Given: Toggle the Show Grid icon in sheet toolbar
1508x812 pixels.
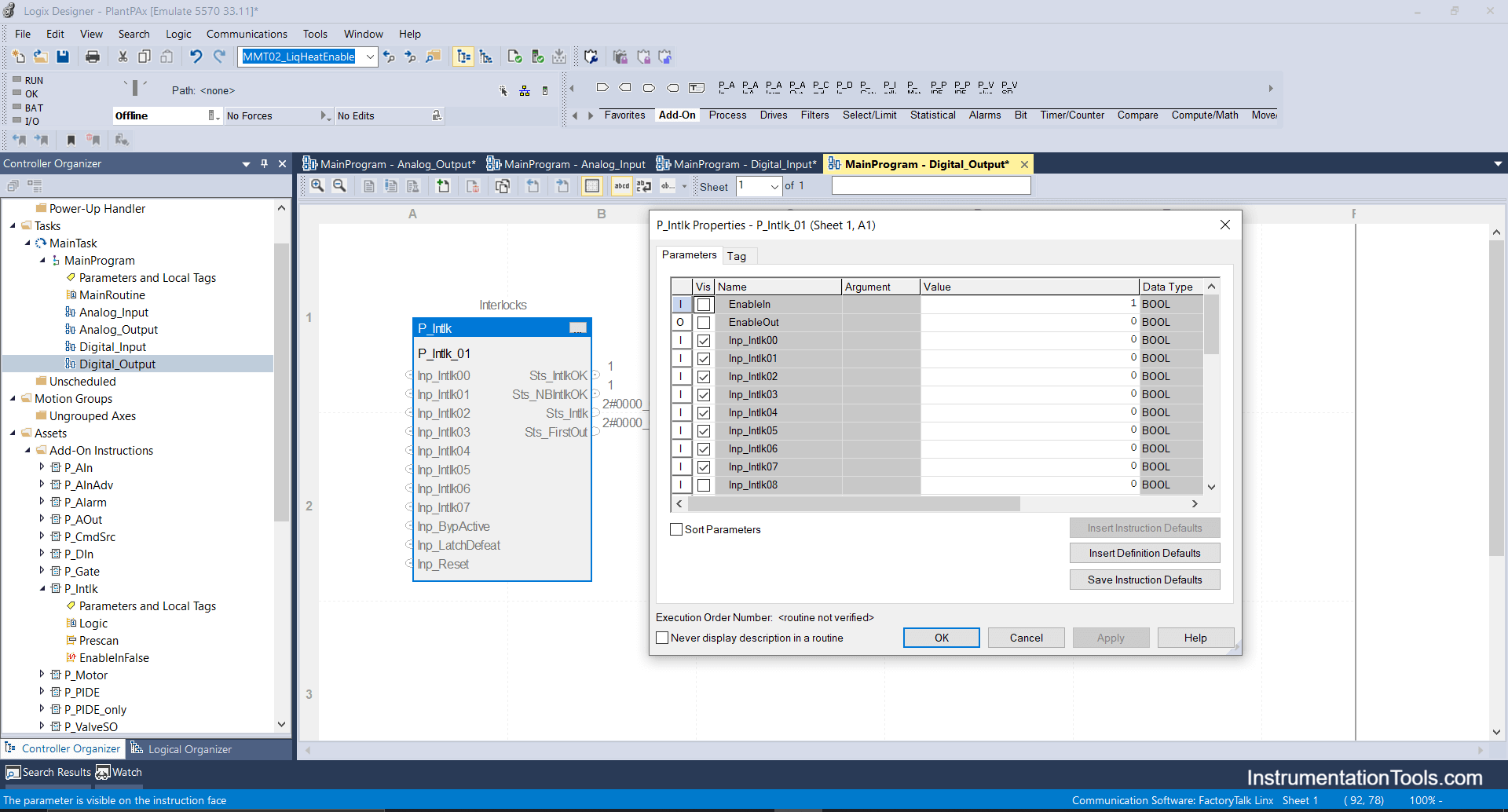Looking at the screenshot, I should click(x=592, y=186).
